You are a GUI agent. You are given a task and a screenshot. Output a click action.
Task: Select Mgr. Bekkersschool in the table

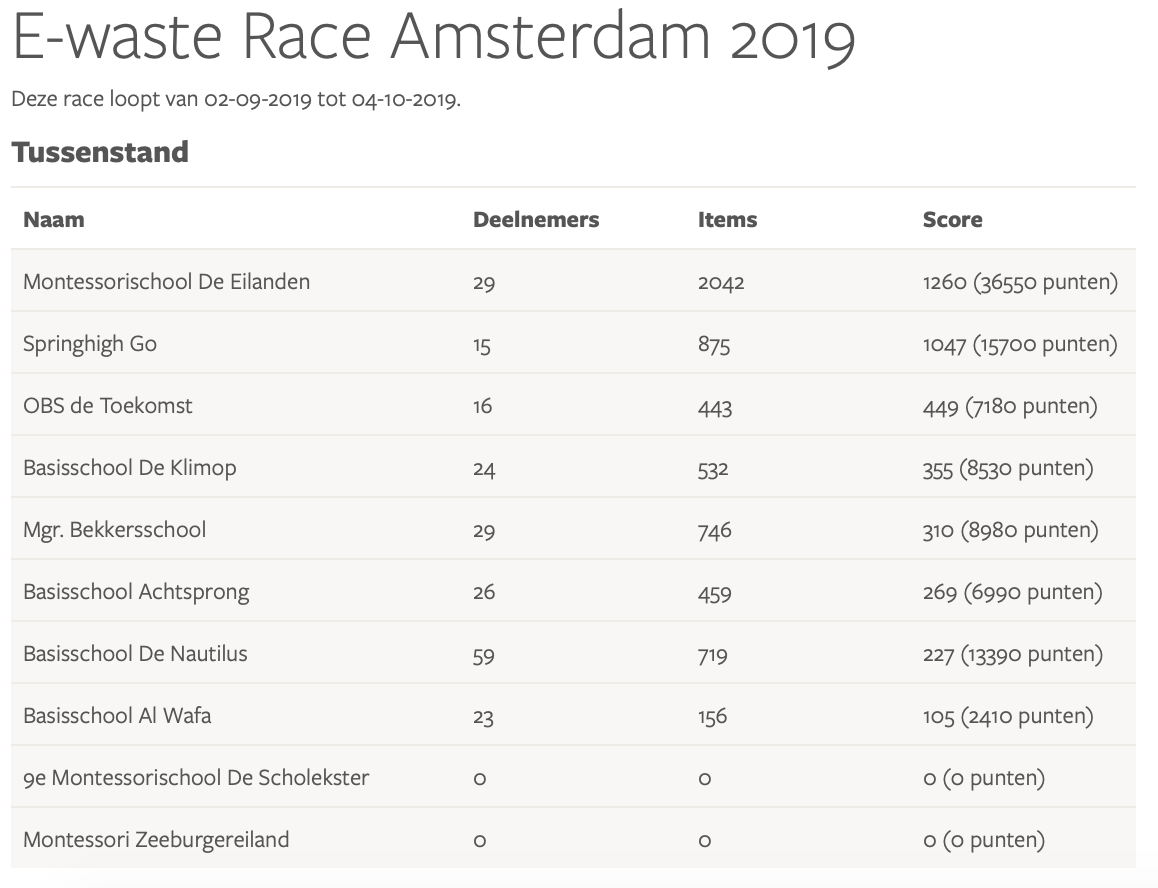click(114, 530)
